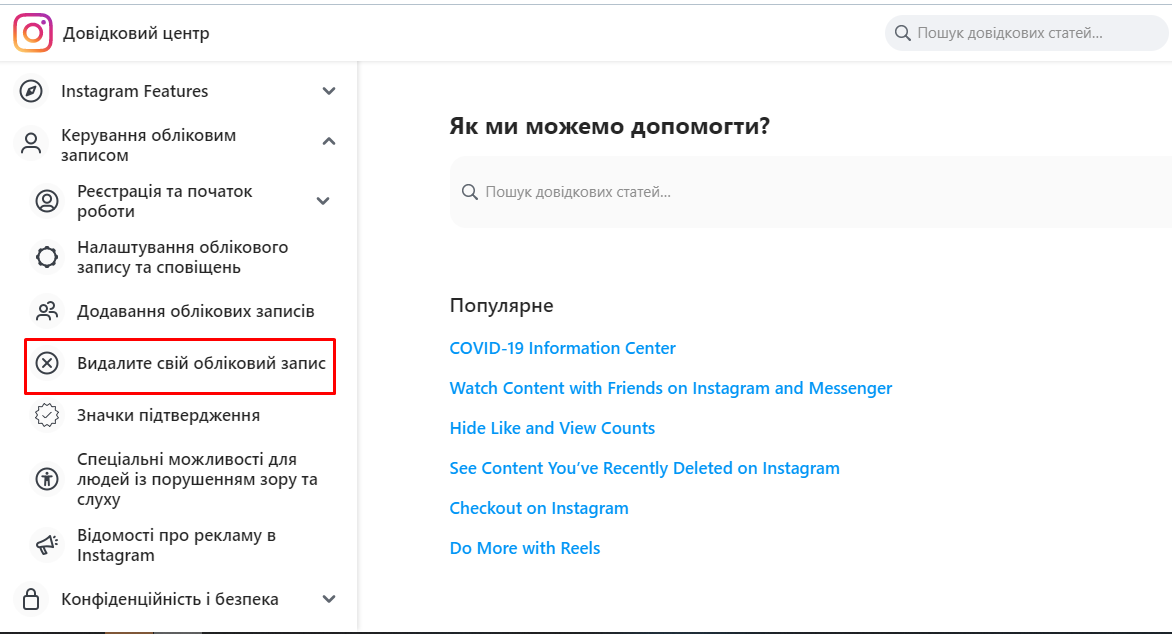Select the X-circle icon for account deletion
The width and height of the screenshot is (1172, 634).
[46, 363]
